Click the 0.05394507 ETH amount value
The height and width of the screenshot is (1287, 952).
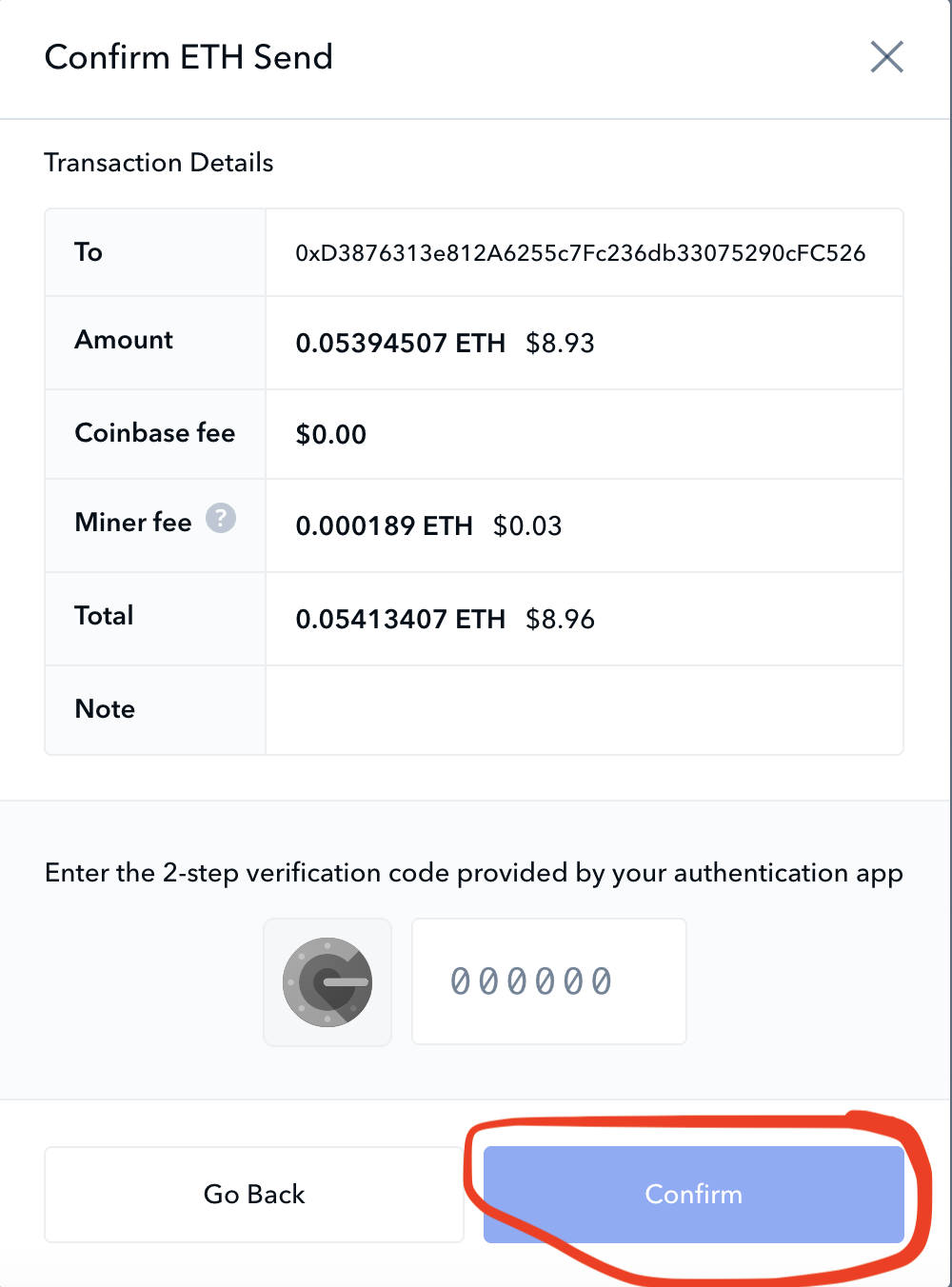click(400, 343)
